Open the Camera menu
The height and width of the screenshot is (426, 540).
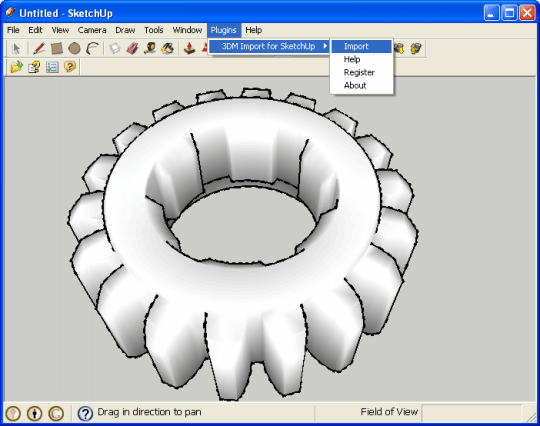(x=92, y=30)
